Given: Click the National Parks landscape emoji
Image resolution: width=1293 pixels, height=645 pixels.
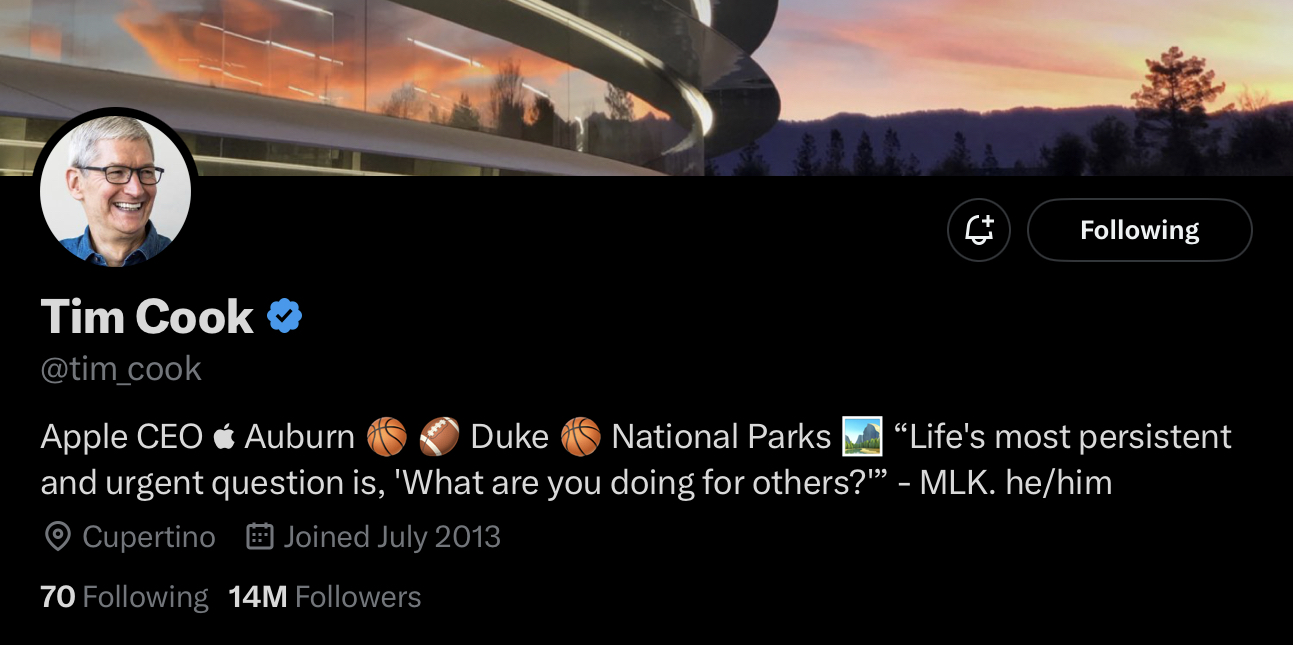Looking at the screenshot, I should point(863,437).
